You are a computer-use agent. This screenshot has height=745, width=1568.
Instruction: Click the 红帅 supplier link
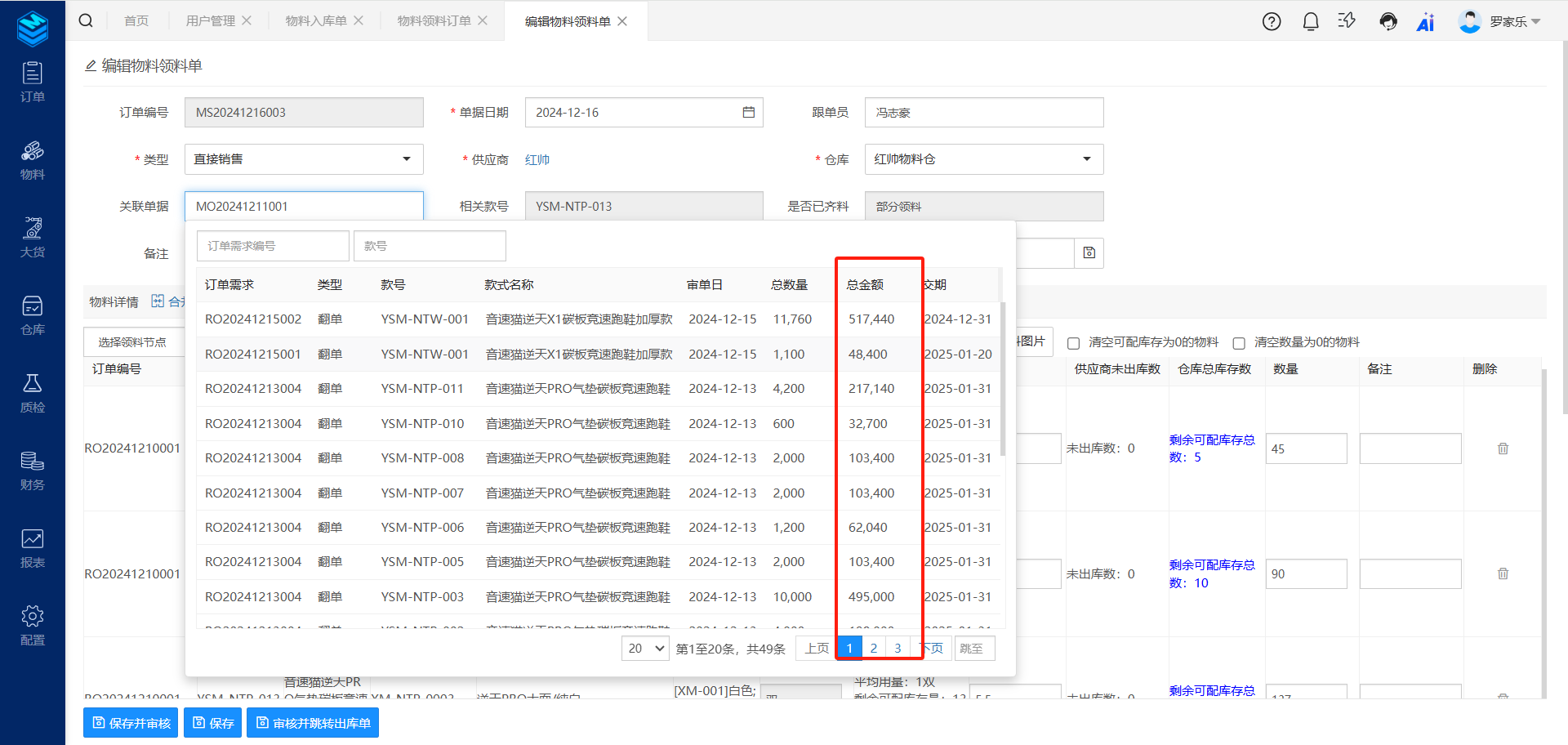[x=537, y=160]
